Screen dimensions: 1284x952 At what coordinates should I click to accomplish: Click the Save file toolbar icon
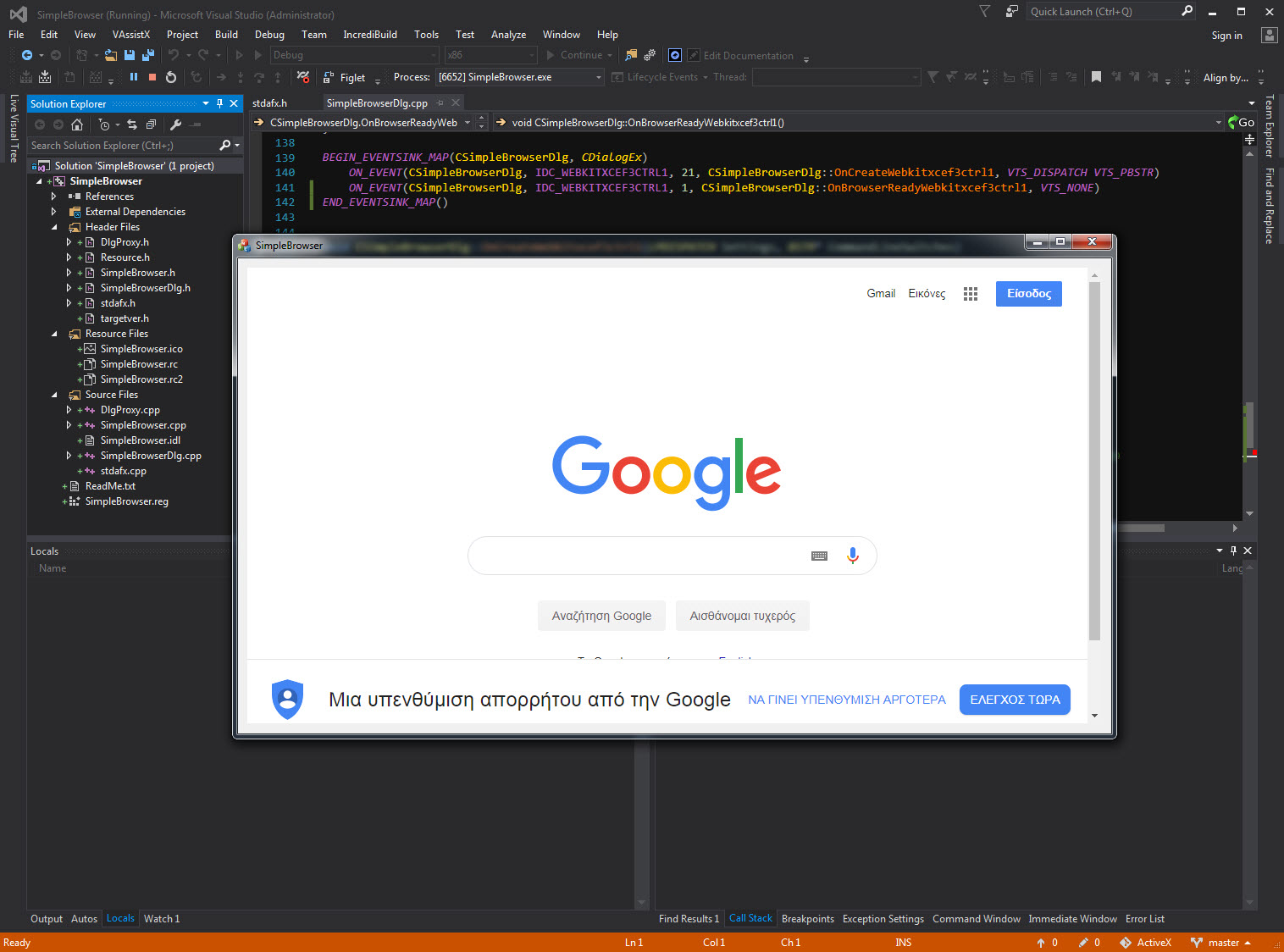(130, 55)
